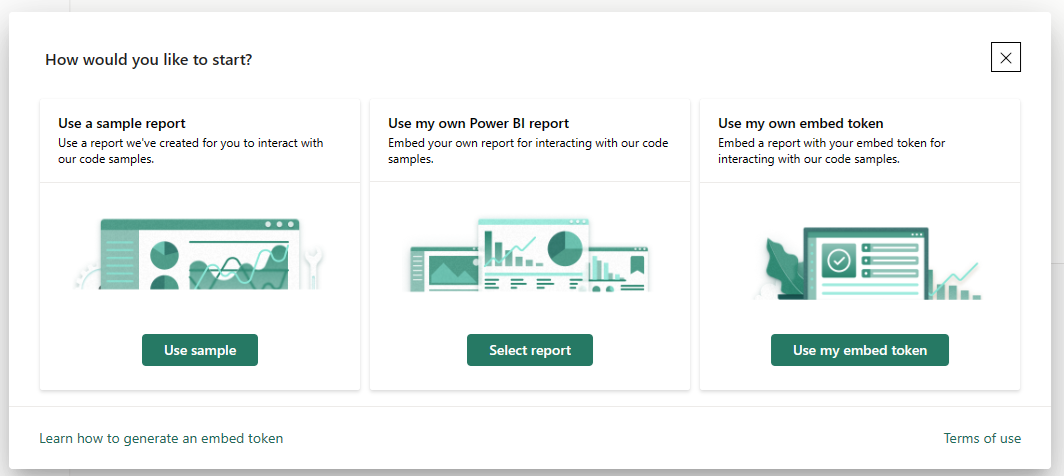
Task: Click the own Power BI report illustration
Action: coord(530,255)
